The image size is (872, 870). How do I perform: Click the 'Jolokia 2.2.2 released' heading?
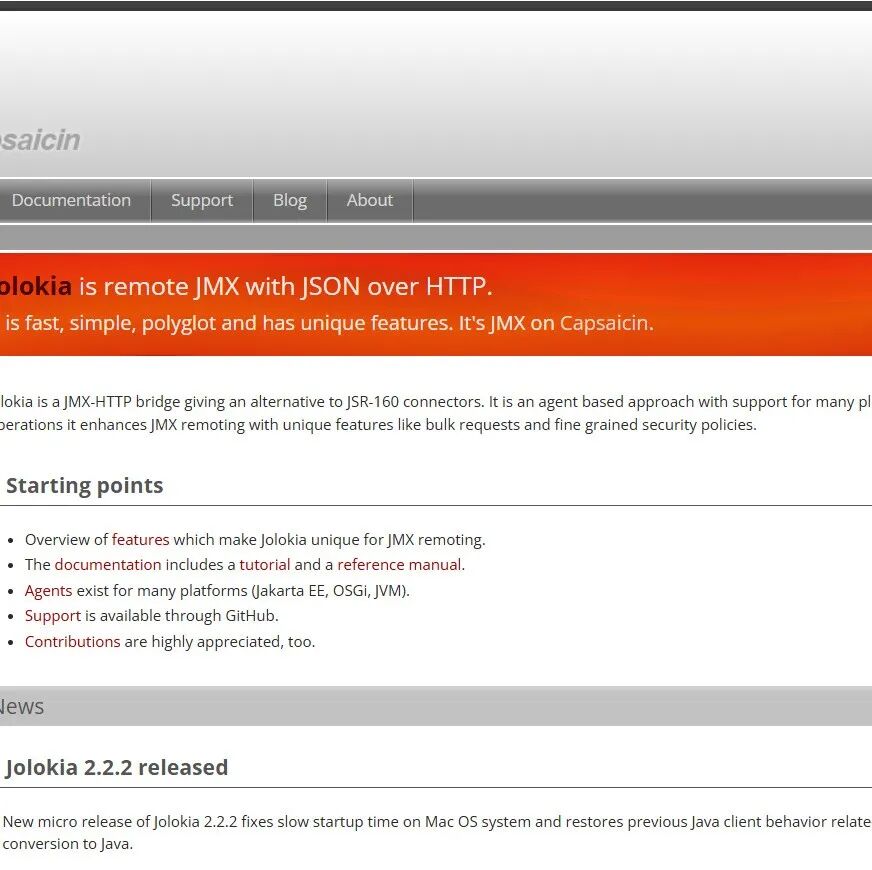(x=117, y=768)
